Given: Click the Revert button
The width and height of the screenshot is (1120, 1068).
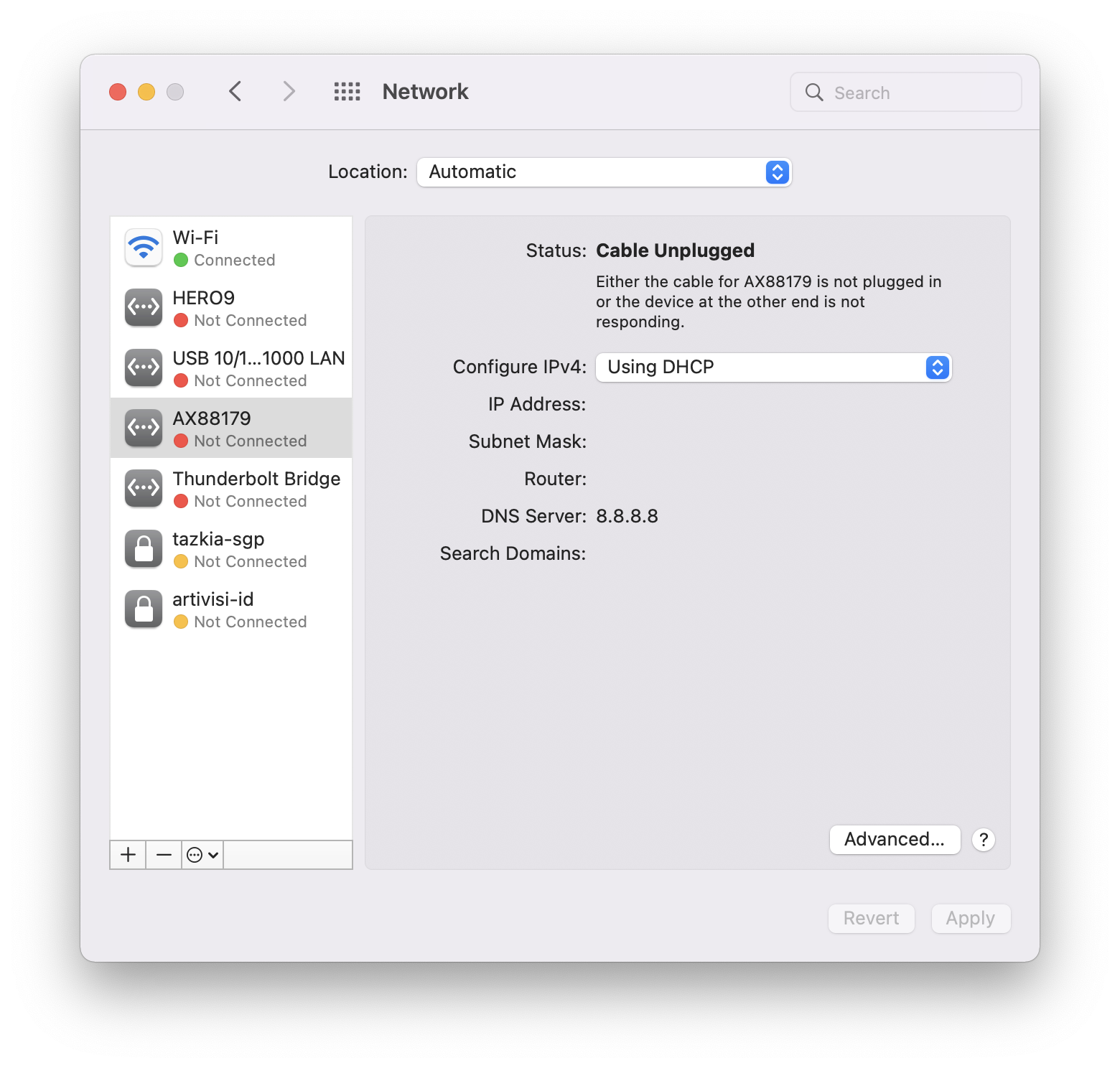Looking at the screenshot, I should pos(871,919).
